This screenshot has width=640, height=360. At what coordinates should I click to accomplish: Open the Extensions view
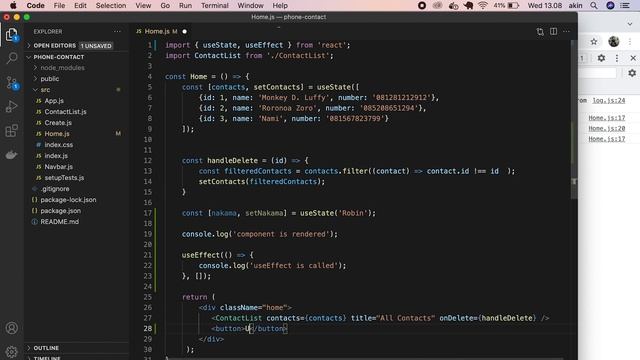[12, 131]
